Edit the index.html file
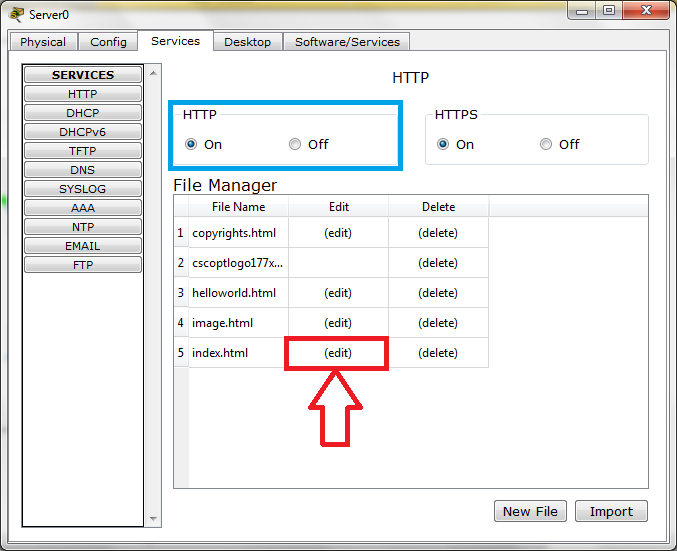The height and width of the screenshot is (551, 677). (x=338, y=353)
